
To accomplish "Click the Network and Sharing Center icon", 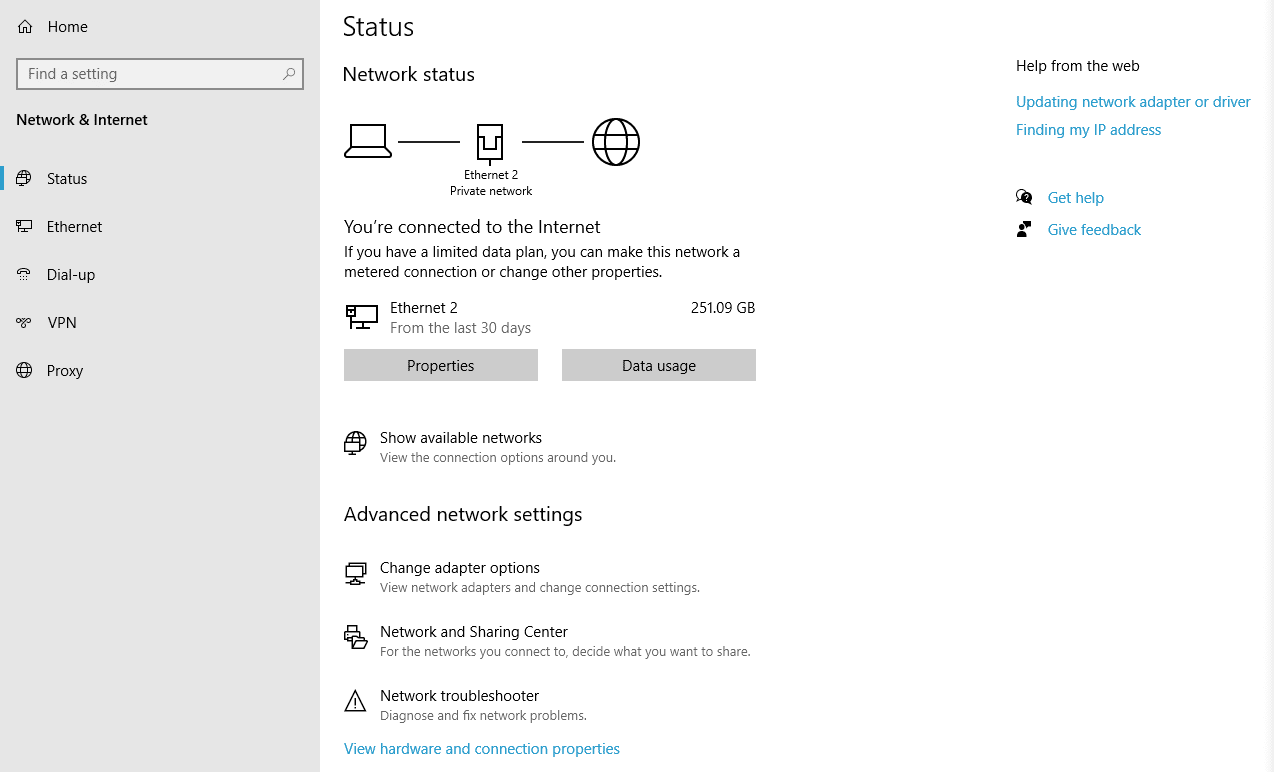I will pyautogui.click(x=355, y=637).
